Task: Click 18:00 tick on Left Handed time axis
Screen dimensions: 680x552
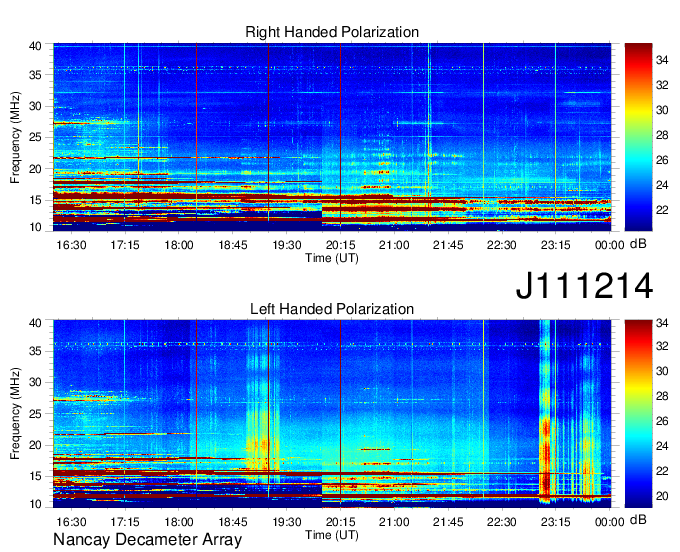Action: [x=179, y=522]
